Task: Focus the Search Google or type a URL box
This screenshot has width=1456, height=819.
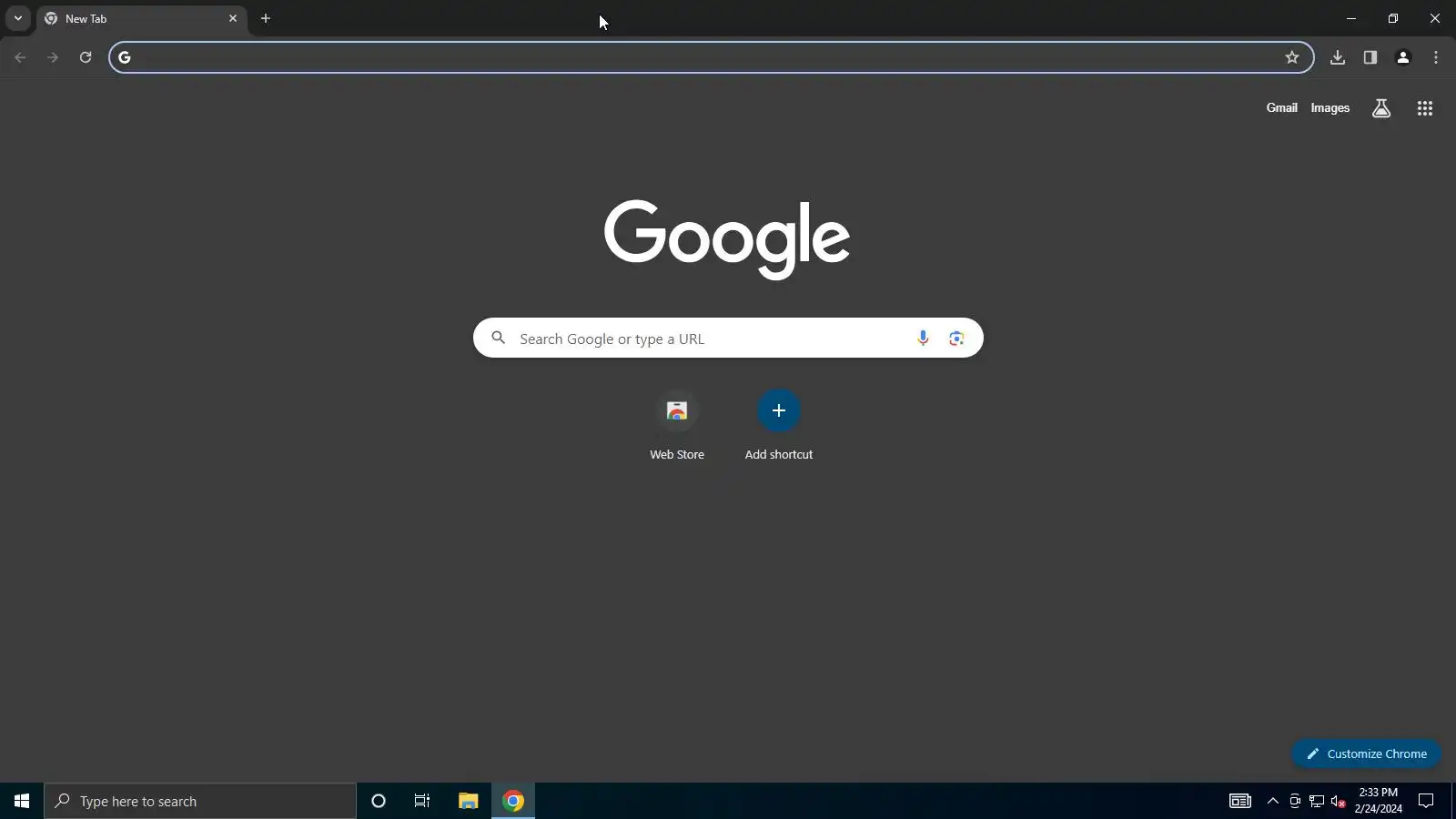Action: [x=728, y=338]
